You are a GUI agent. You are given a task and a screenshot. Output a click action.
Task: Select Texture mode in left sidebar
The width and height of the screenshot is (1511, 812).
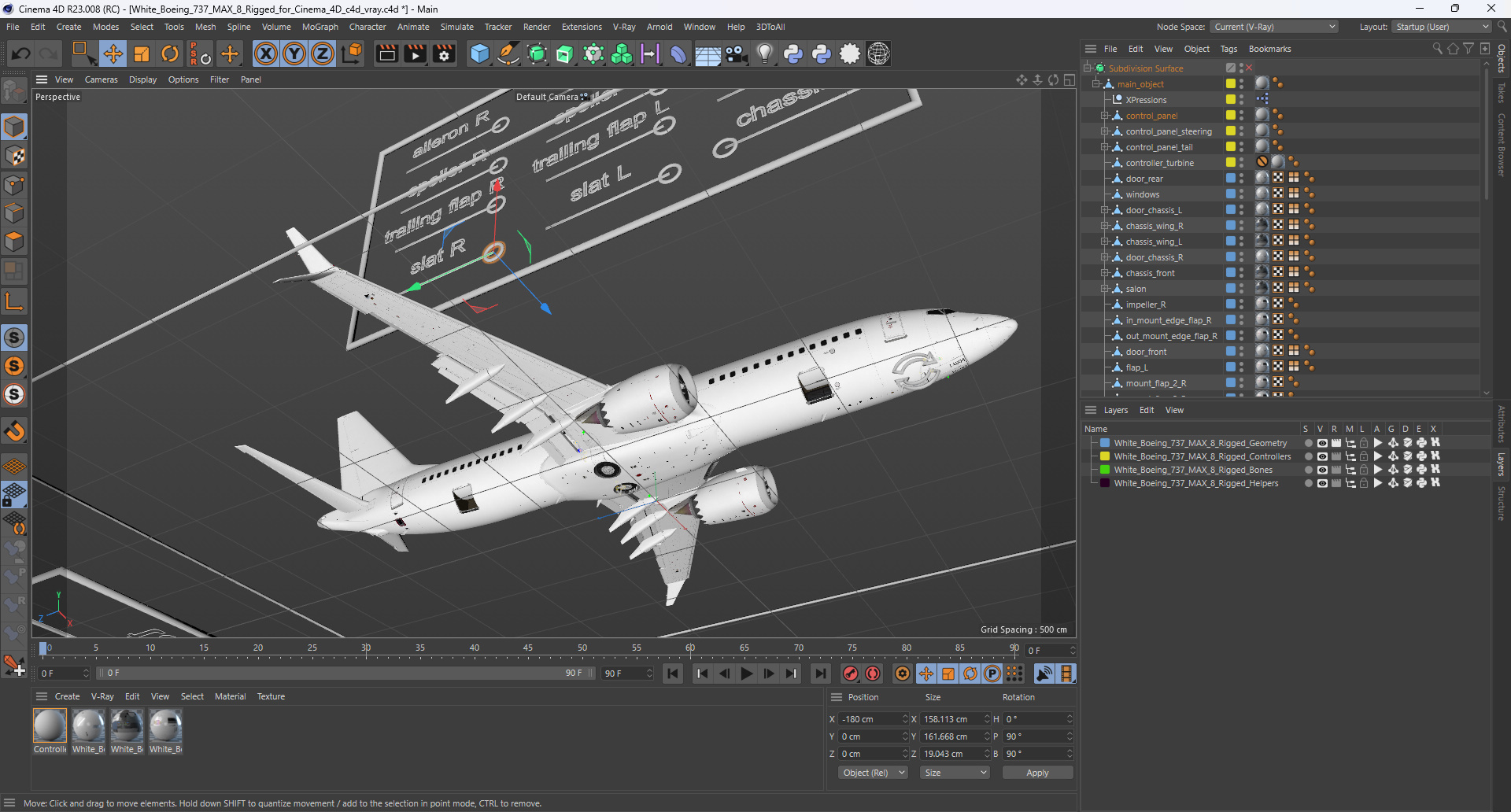click(x=14, y=156)
